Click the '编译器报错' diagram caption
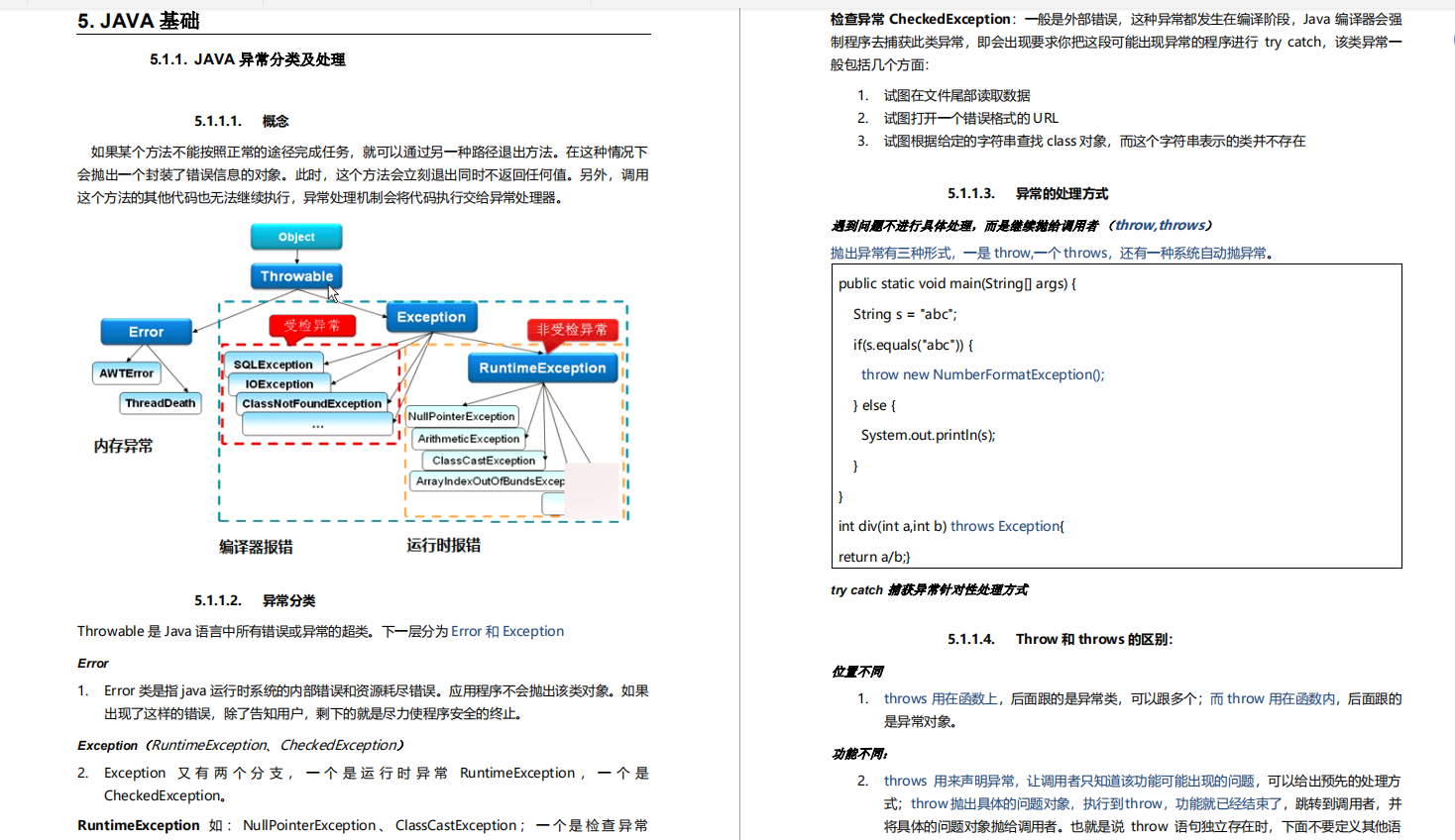This screenshot has width=1455, height=840. tap(256, 547)
